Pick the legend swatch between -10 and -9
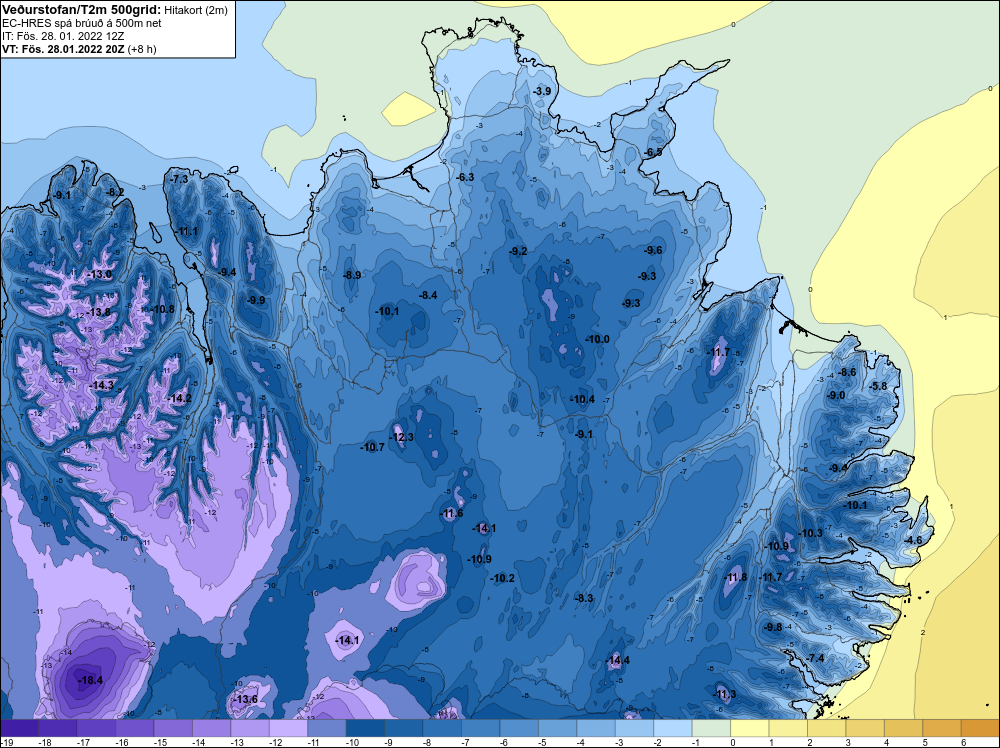 pyautogui.click(x=365, y=728)
